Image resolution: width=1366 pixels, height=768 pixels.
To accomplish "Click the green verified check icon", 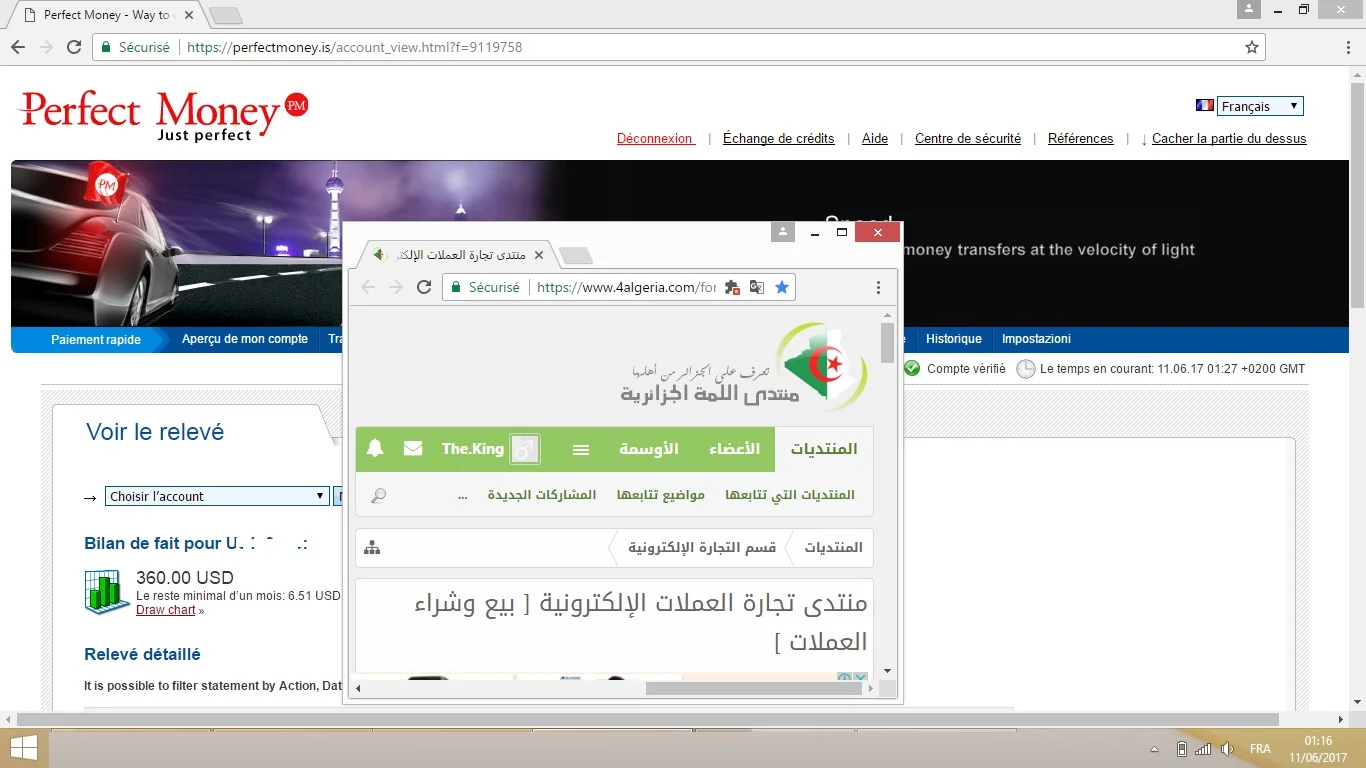I will [912, 369].
